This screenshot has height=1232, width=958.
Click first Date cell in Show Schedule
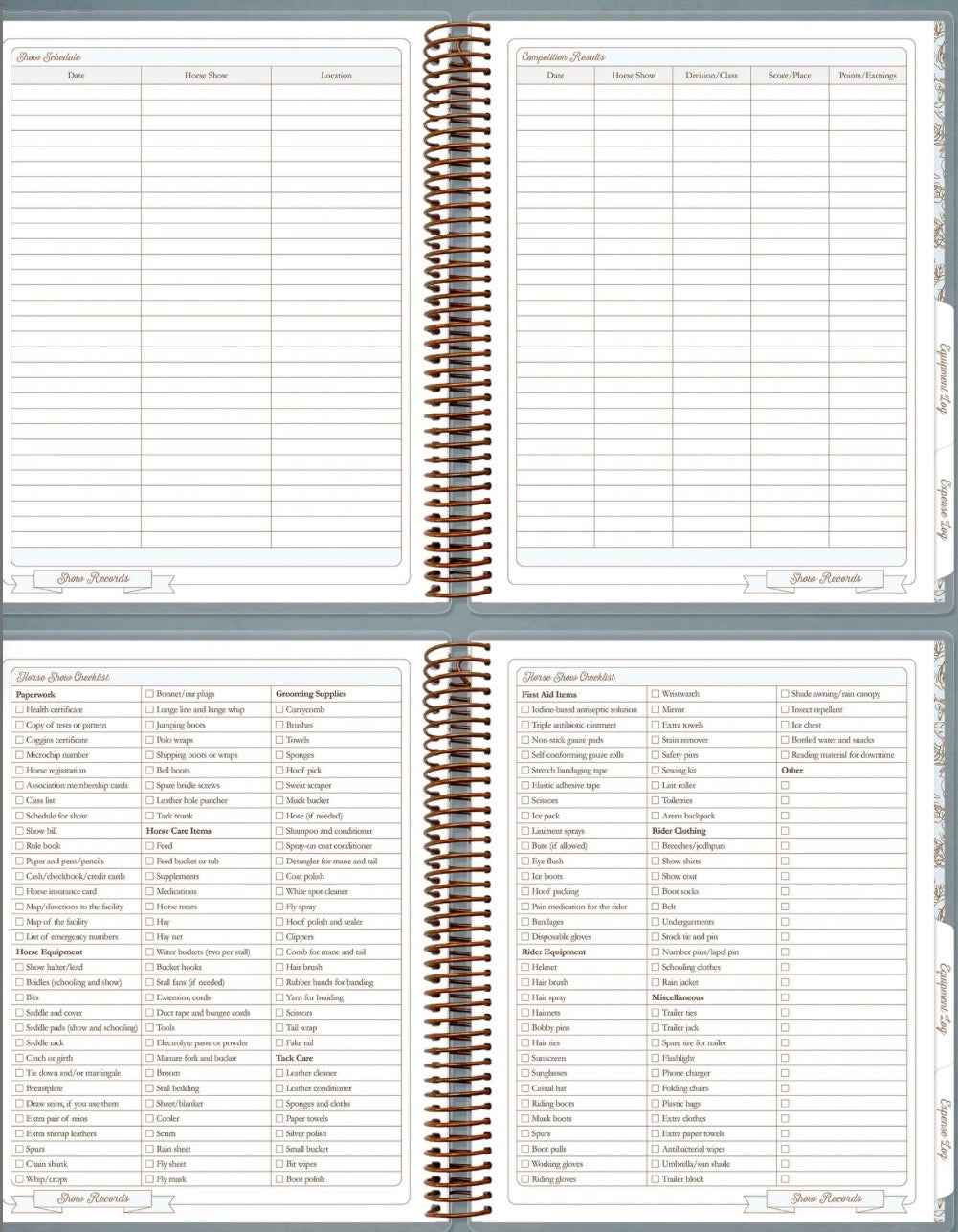click(x=76, y=92)
